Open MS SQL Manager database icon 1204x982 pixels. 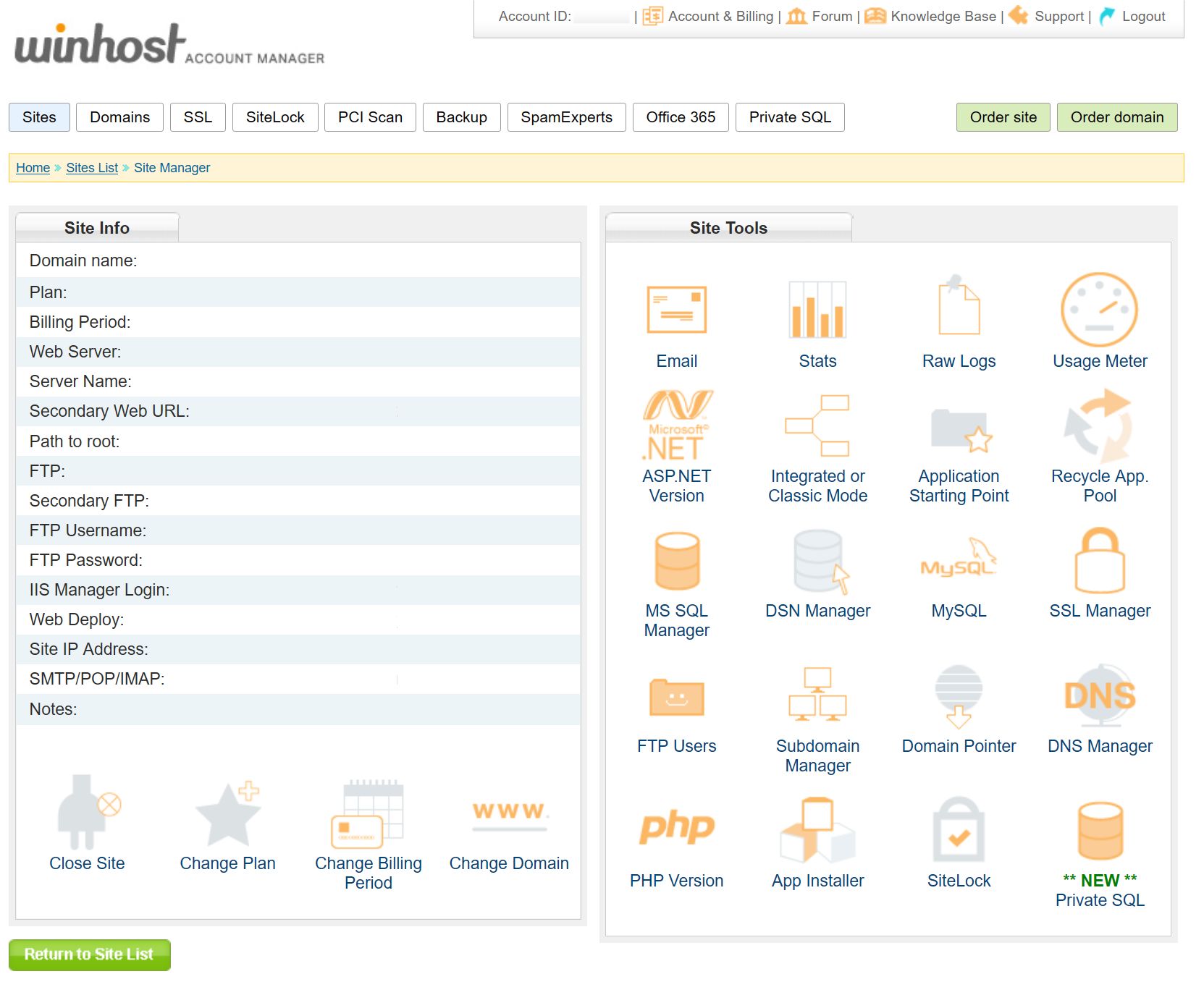676,561
